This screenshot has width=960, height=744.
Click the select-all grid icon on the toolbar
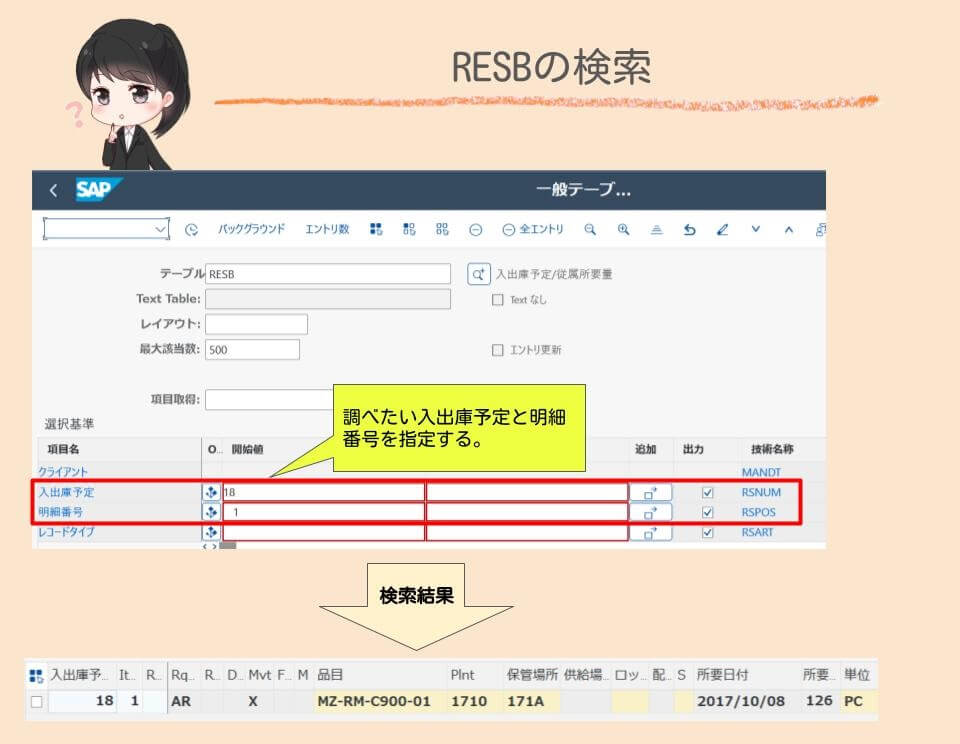click(376, 229)
